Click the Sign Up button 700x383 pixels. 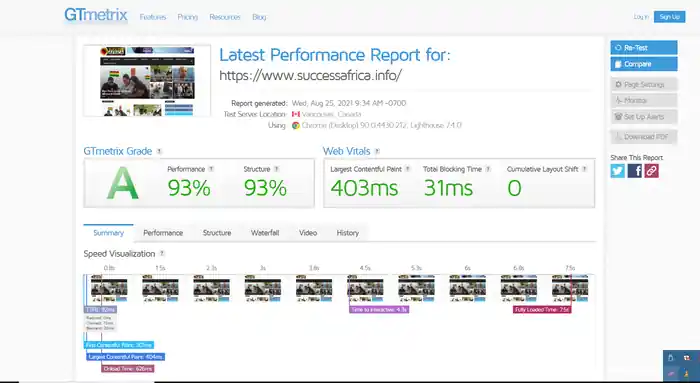(x=670, y=17)
